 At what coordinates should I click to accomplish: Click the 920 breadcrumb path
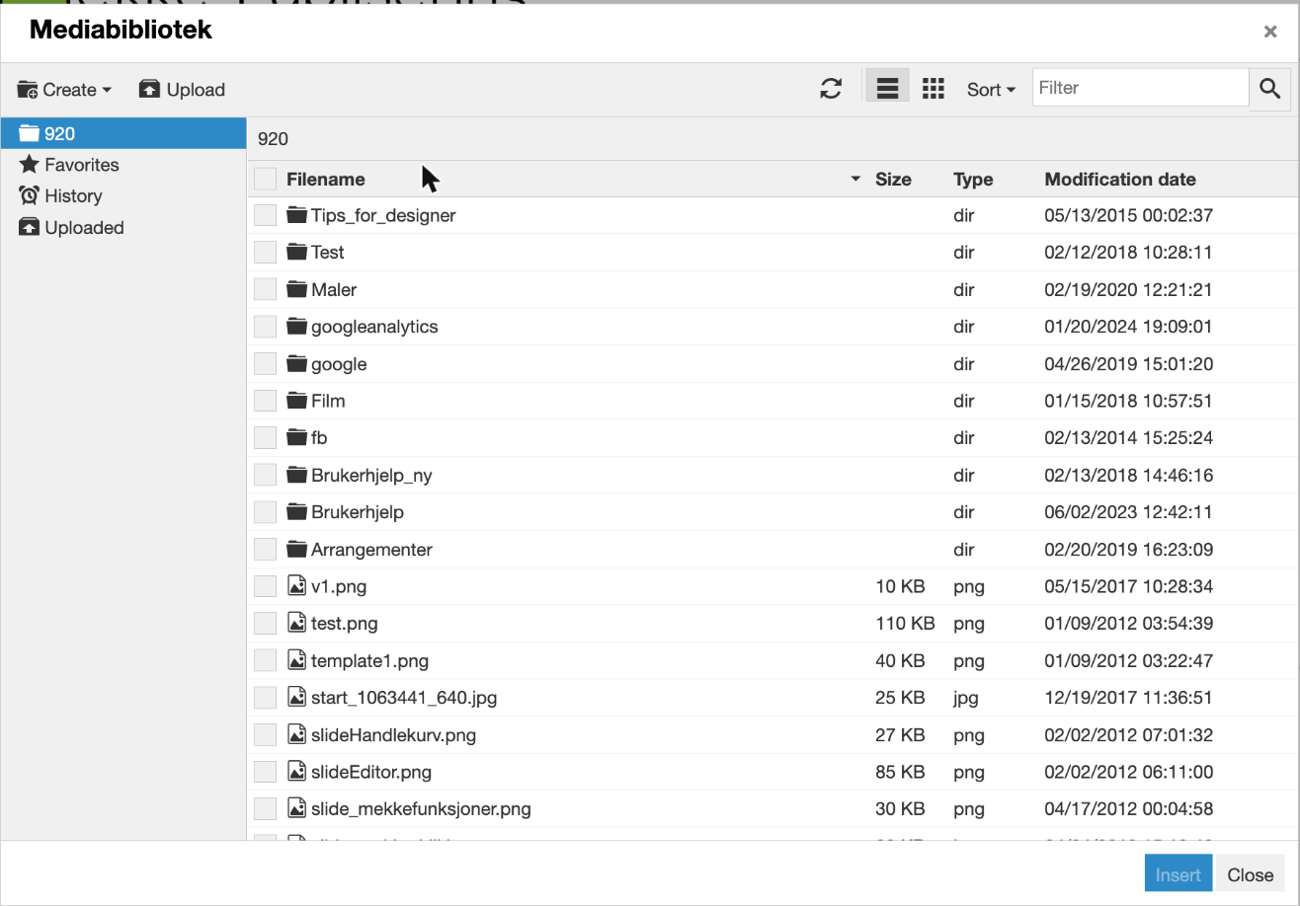pos(273,139)
